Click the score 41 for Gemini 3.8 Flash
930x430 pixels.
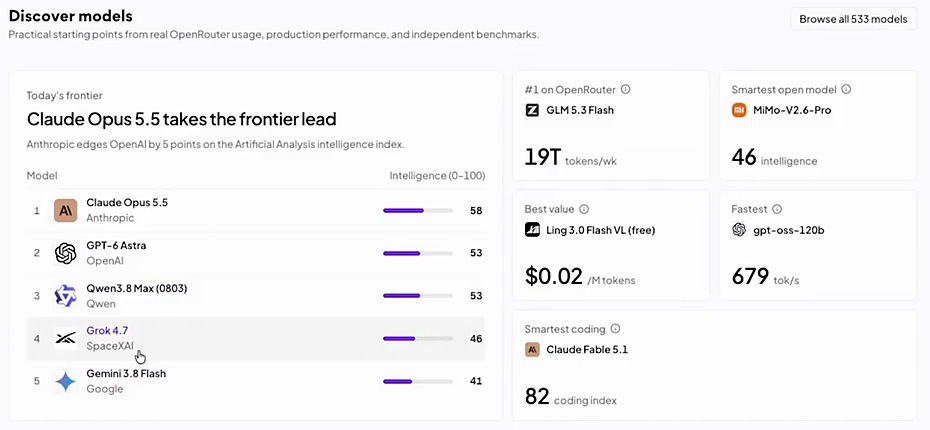coord(476,381)
